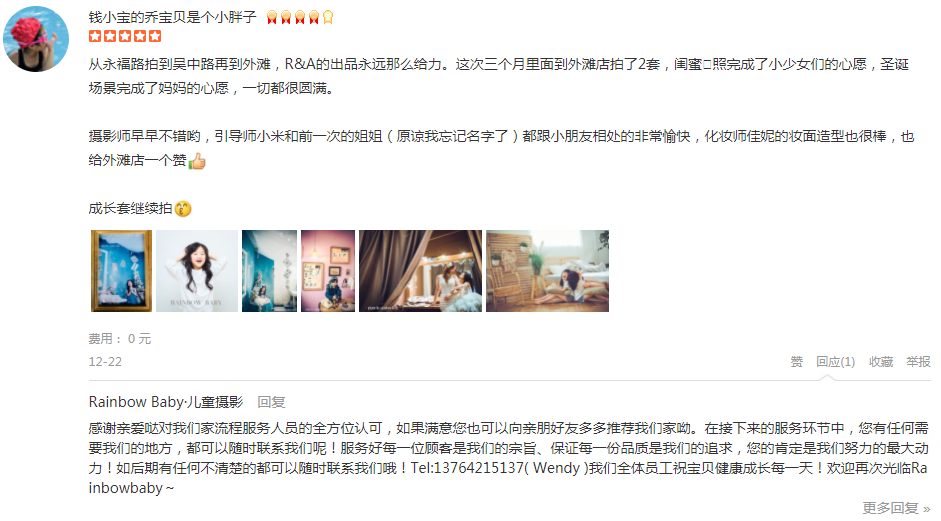
Task: Click the kissing-face emoji after 成长套继续拍
Action: click(183, 208)
